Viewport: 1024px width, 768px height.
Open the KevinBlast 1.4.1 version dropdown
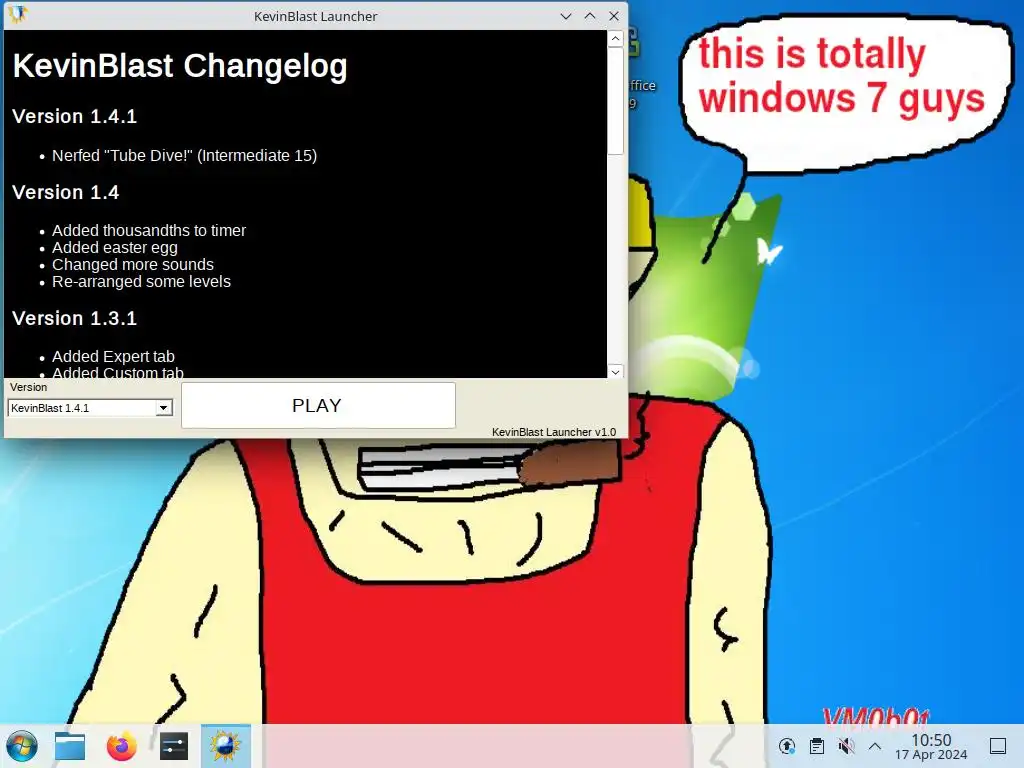tap(90, 408)
